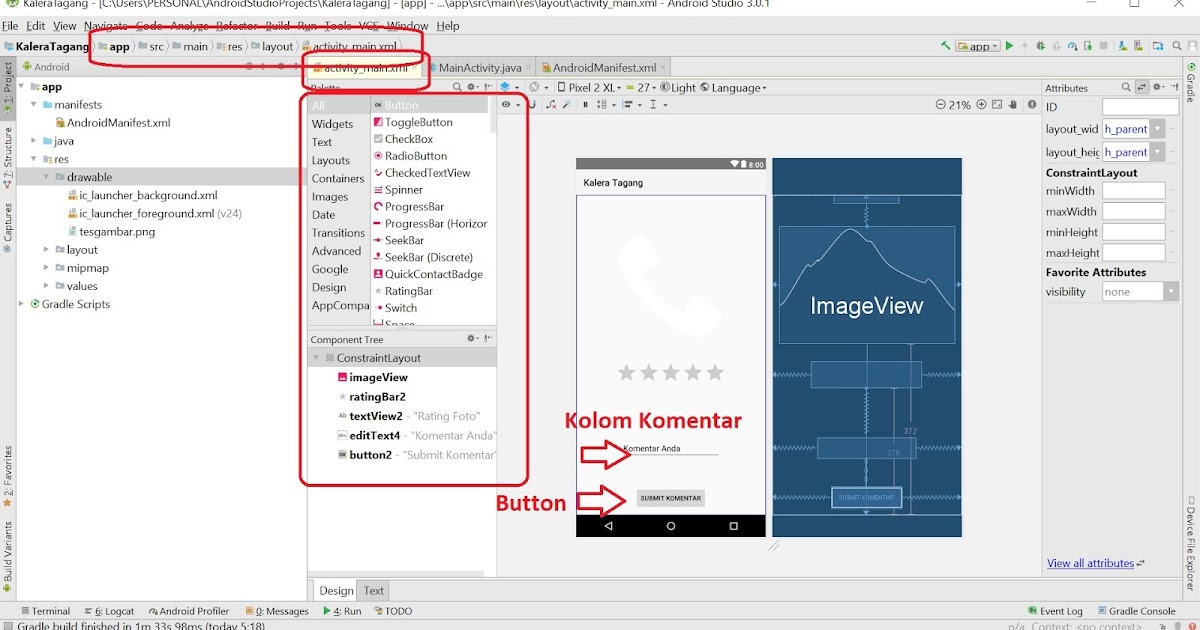Open the MainActivity.java editor tab

[x=480, y=67]
